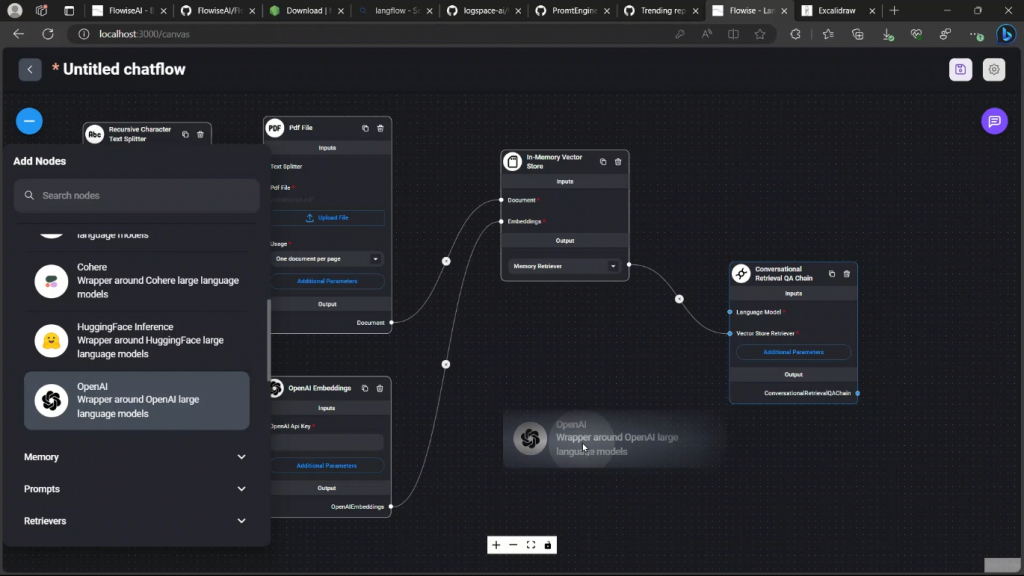This screenshot has width=1024, height=576.
Task: Open a new browser tab
Action: click(x=894, y=10)
